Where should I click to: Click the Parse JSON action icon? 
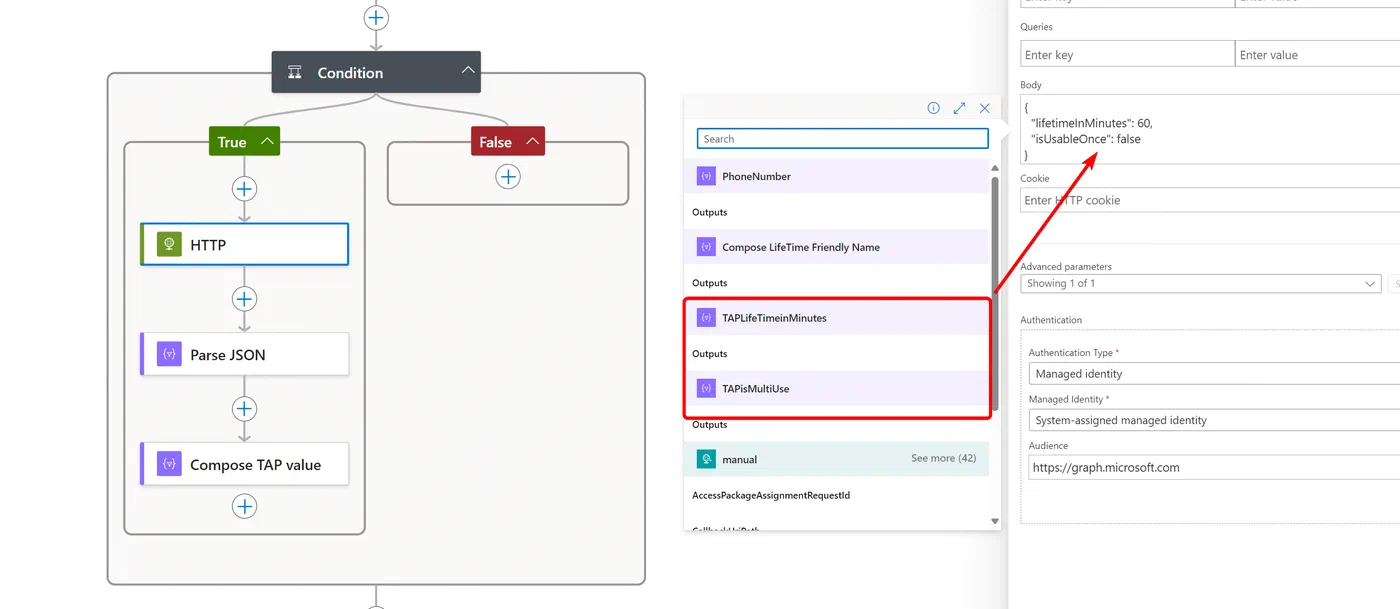[169, 354]
